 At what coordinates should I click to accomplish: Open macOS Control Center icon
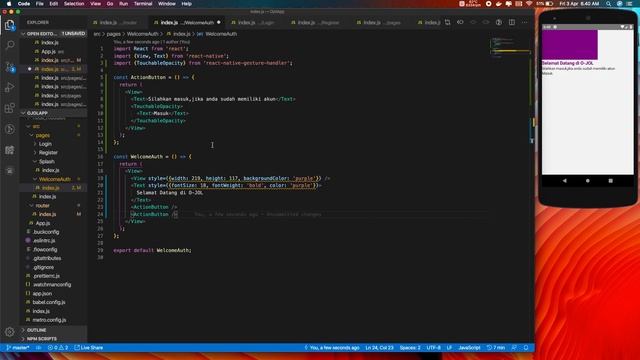click(630, 4)
